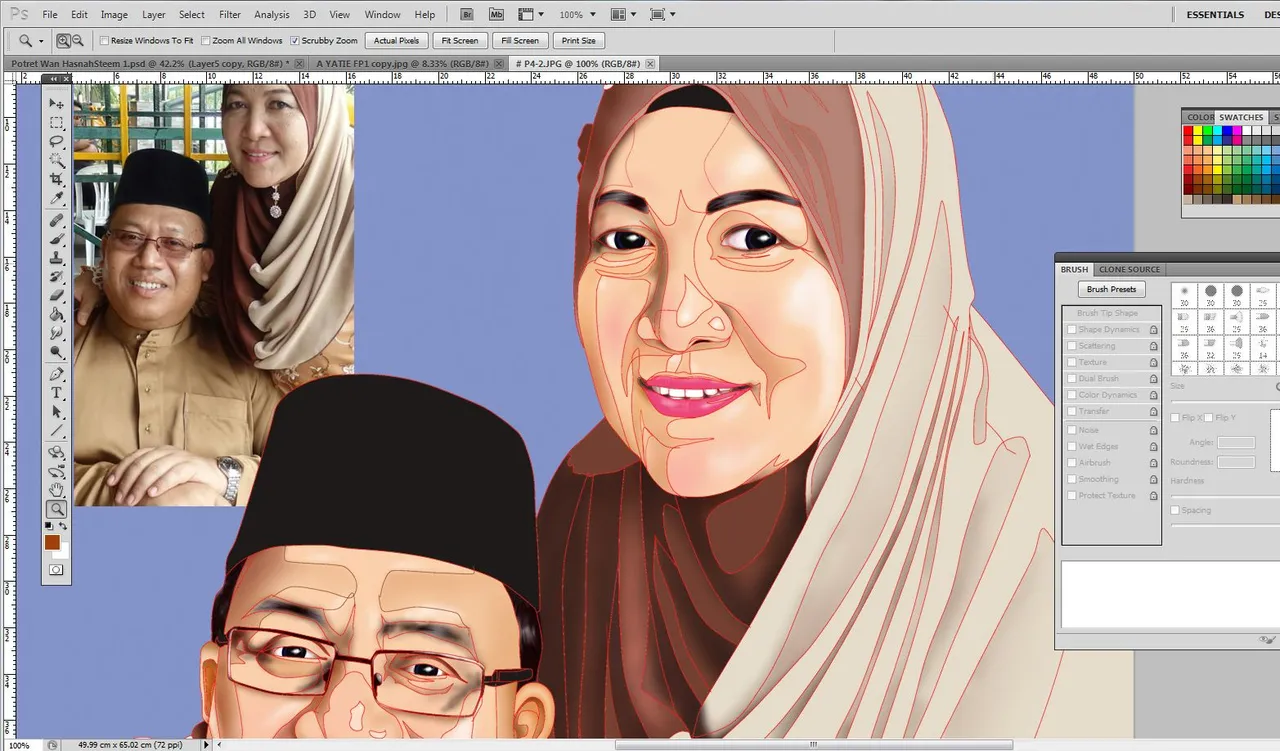Toggle Wet Edges checkbox
Image resolution: width=1280 pixels, height=751 pixels.
click(x=1072, y=447)
